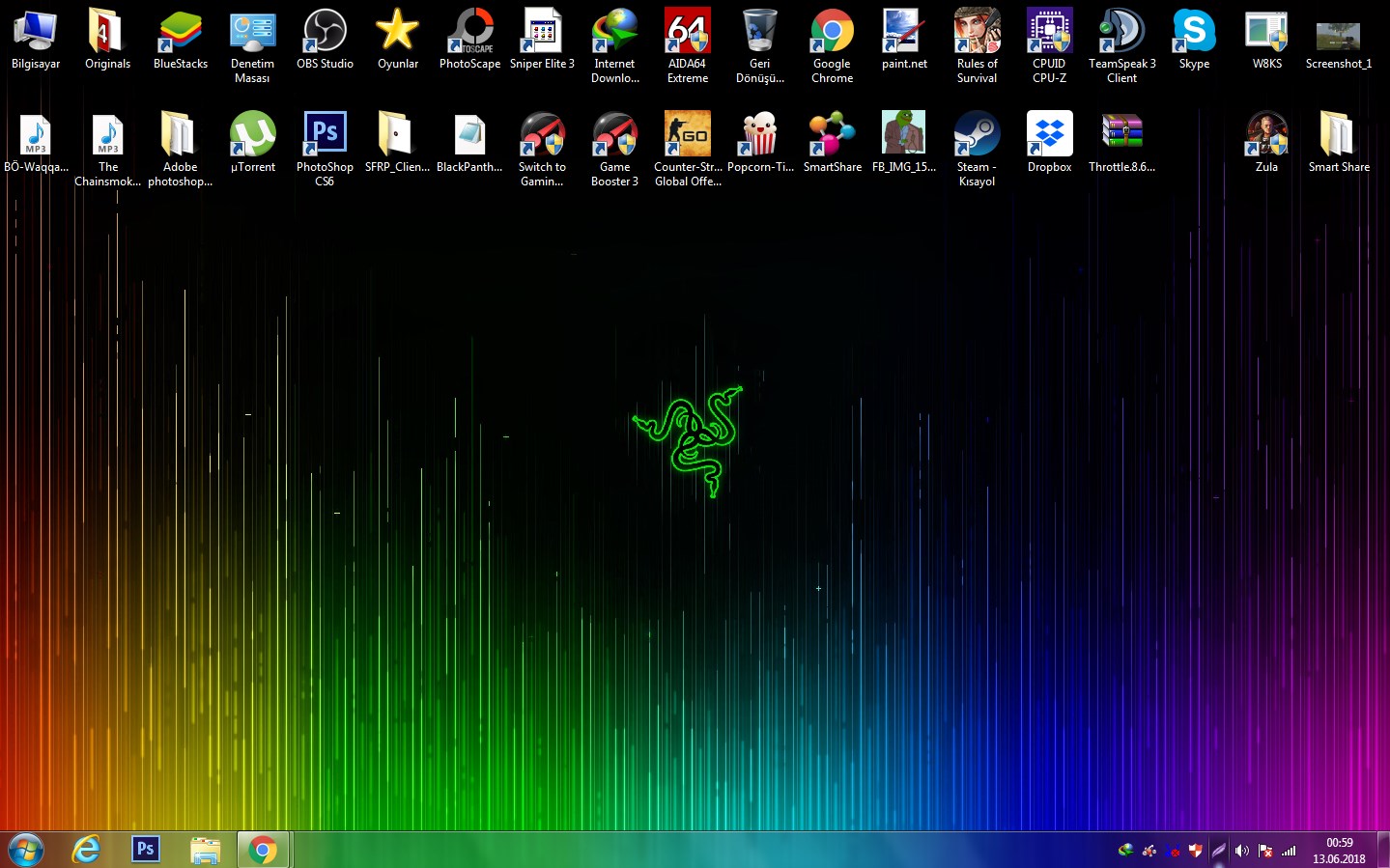Open the shield security tray icon
This screenshot has width=1390, height=868.
tap(1196, 851)
